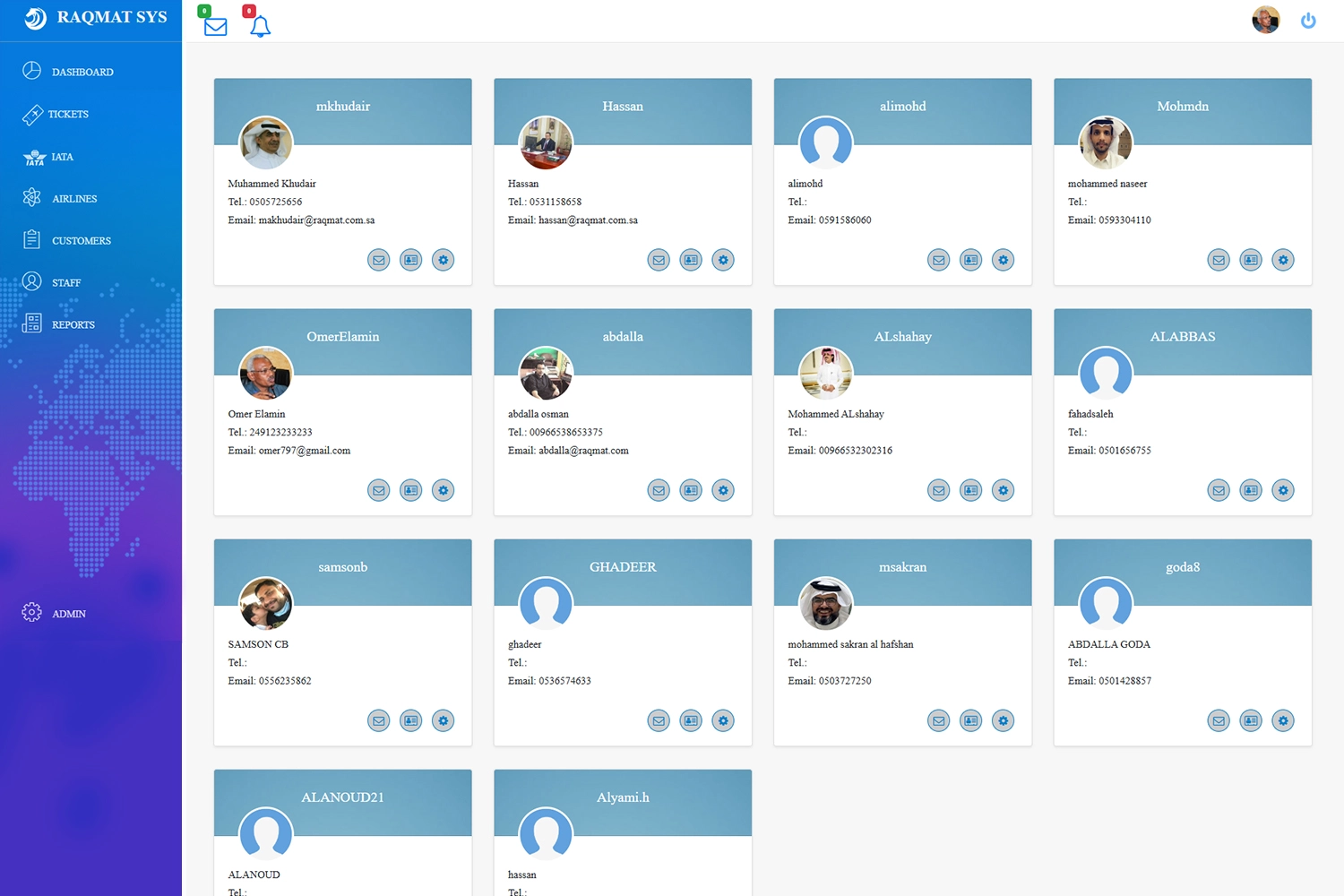Click mkhudair's profile photo
This screenshot has height=896, width=1344.
266,143
